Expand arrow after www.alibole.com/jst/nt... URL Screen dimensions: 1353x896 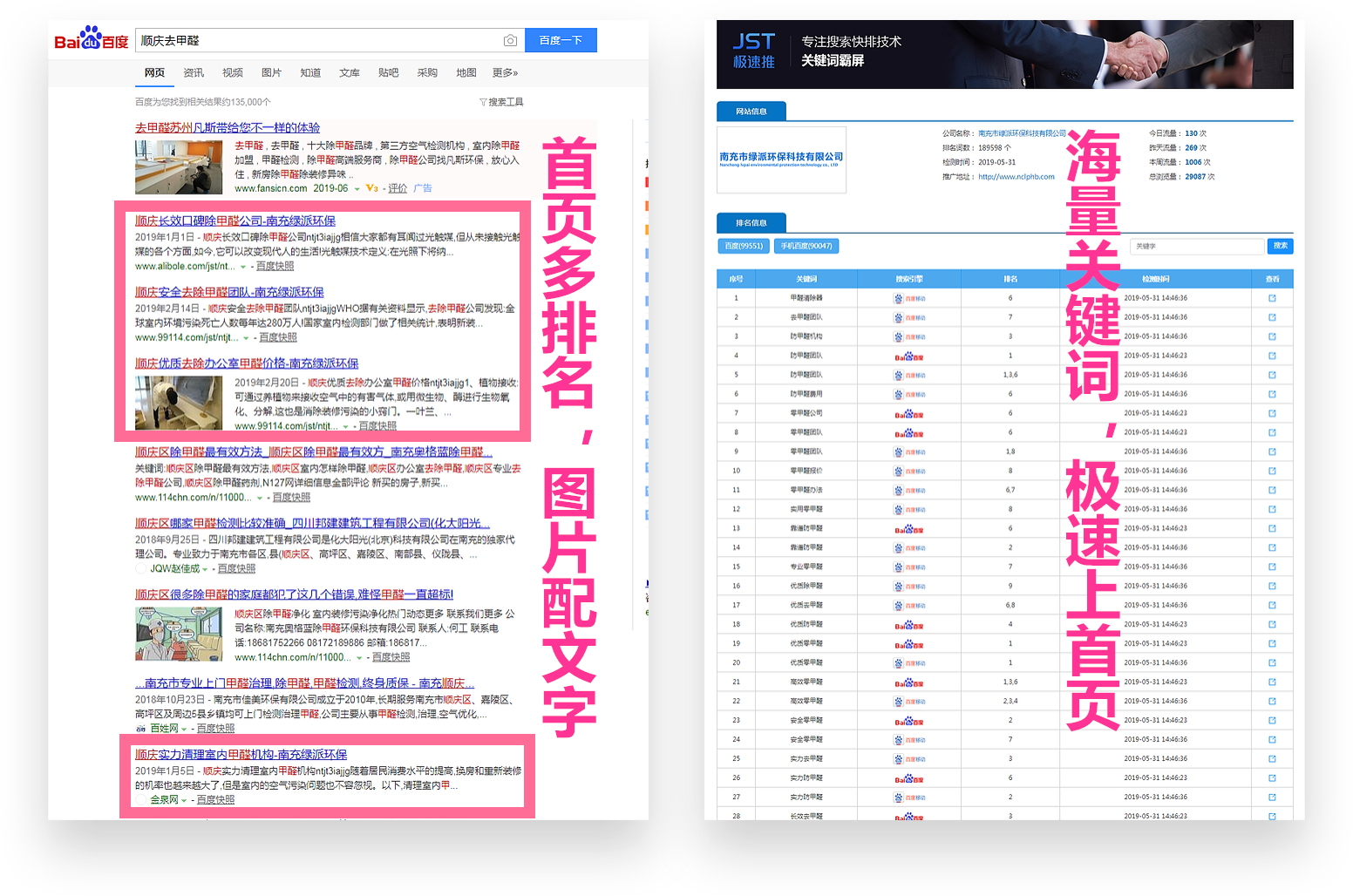click(243, 267)
